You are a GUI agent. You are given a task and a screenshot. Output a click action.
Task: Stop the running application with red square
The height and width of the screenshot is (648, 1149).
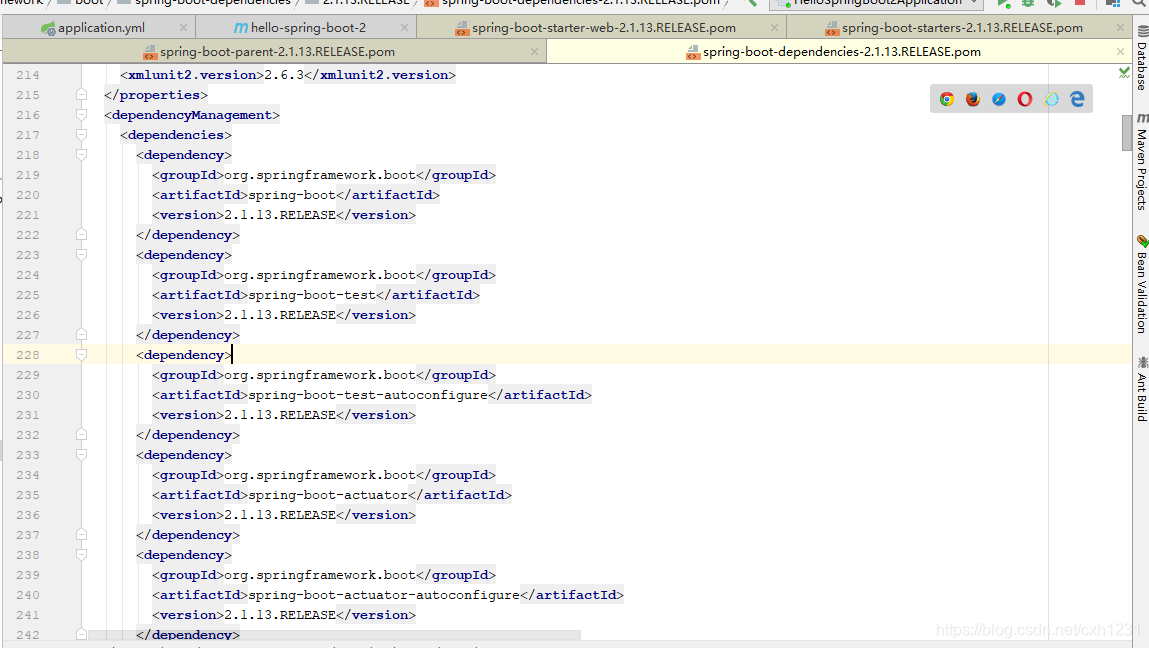1079,3
